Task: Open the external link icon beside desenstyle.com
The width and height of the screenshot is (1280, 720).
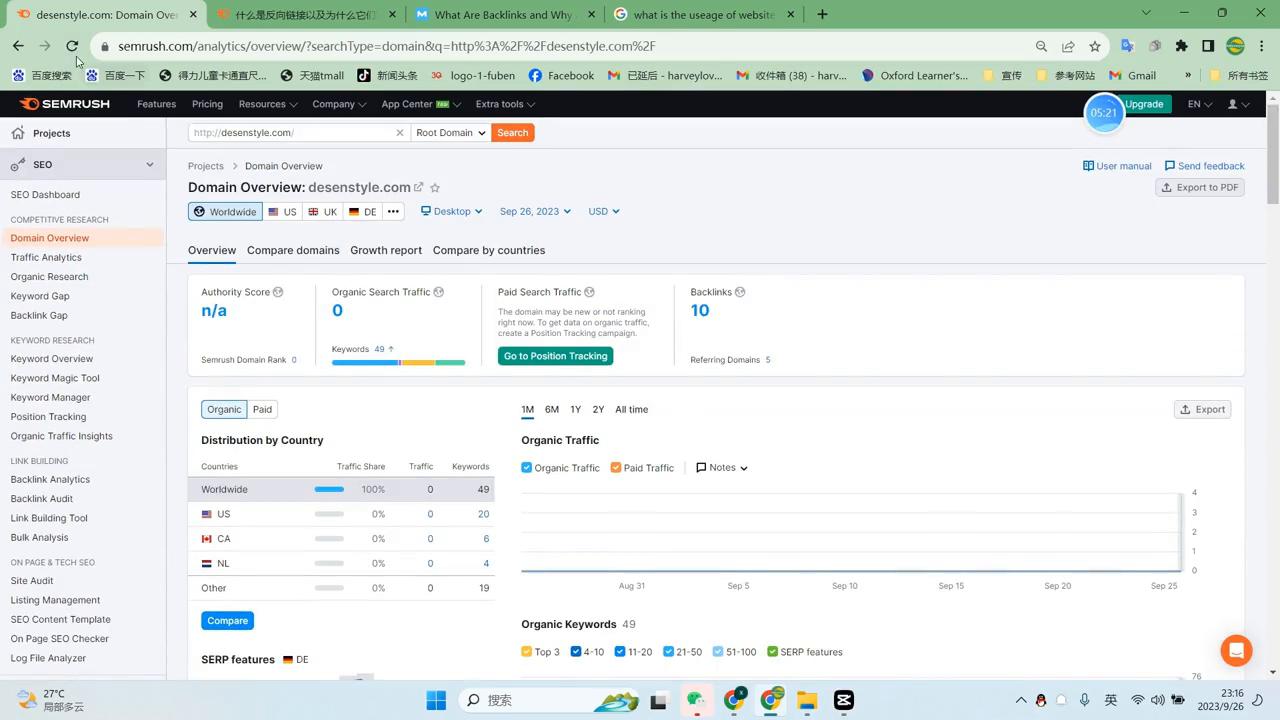Action: click(x=419, y=187)
